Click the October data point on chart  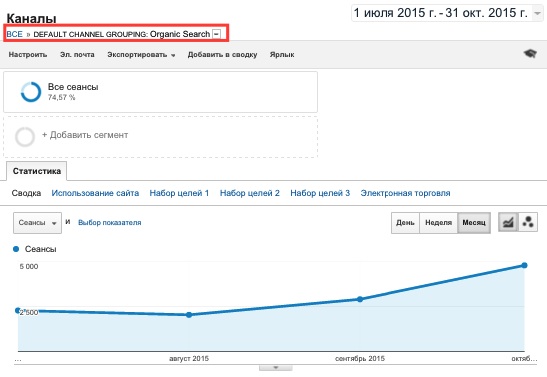(x=524, y=265)
